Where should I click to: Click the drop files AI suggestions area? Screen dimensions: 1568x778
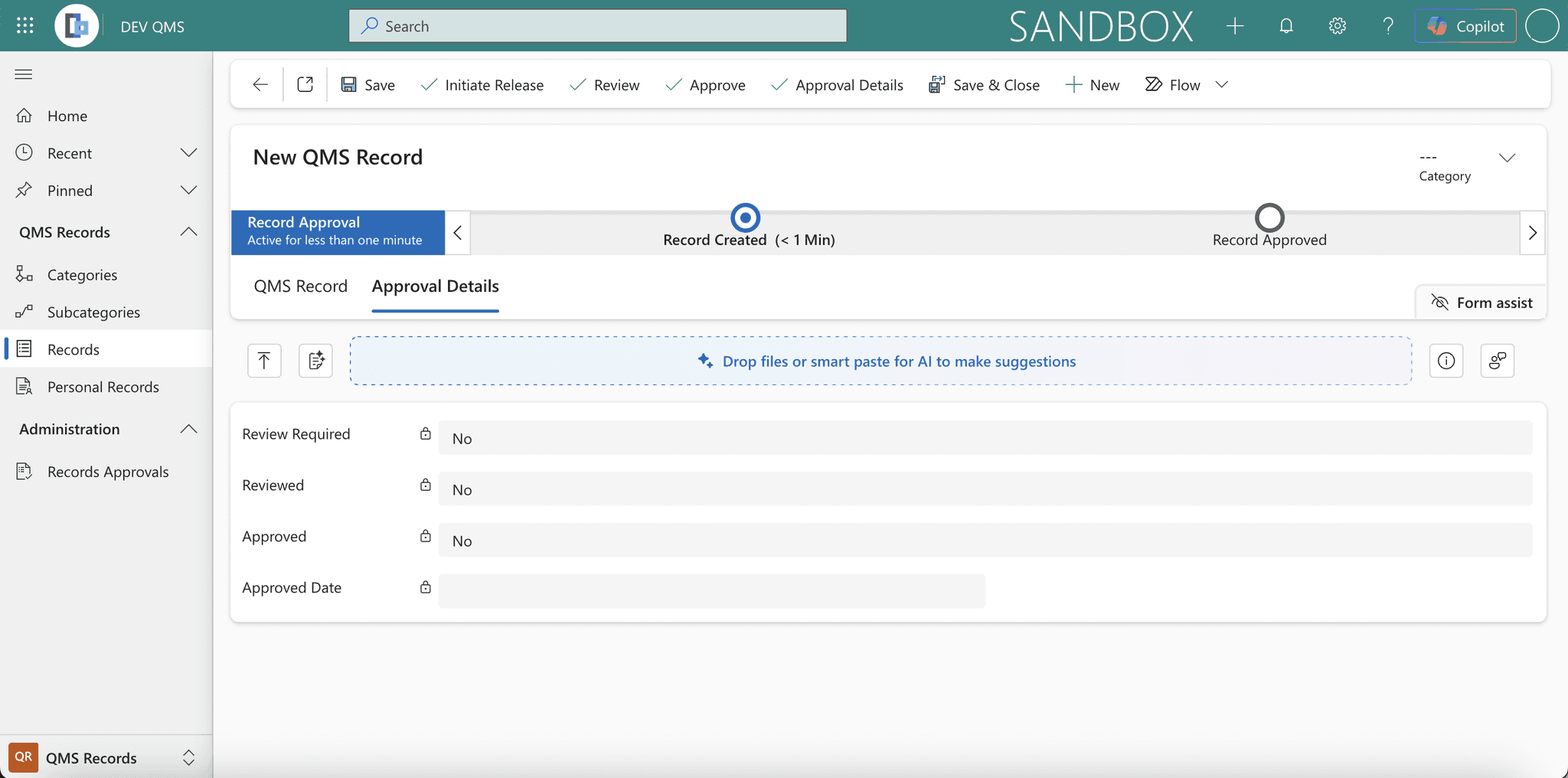tap(881, 361)
